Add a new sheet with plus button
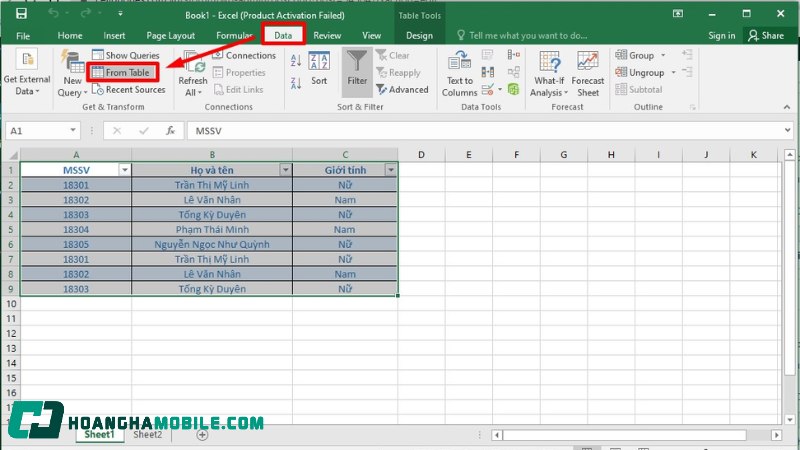 click(202, 435)
